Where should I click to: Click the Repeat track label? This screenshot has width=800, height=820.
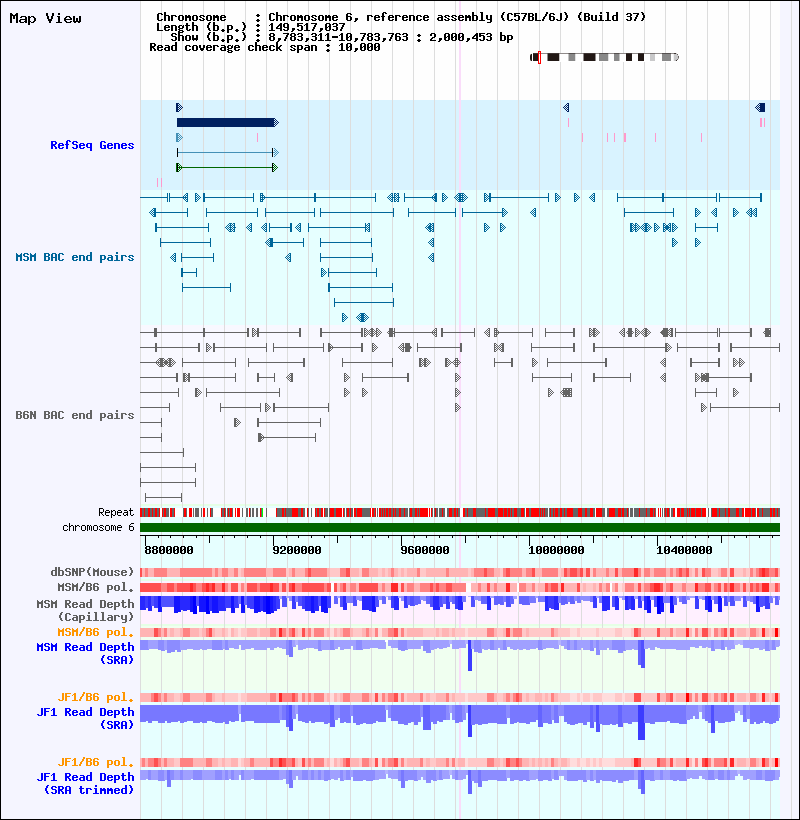pos(116,512)
